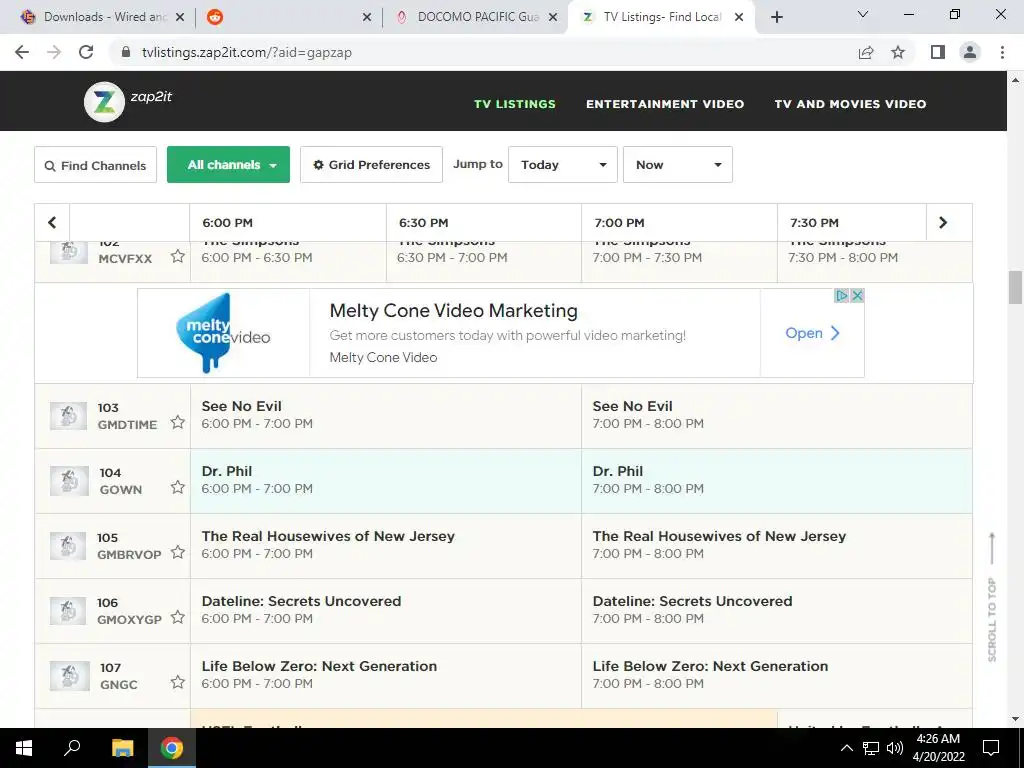1024x768 pixels.
Task: Open a new tab with the plus button
Action: point(776,17)
